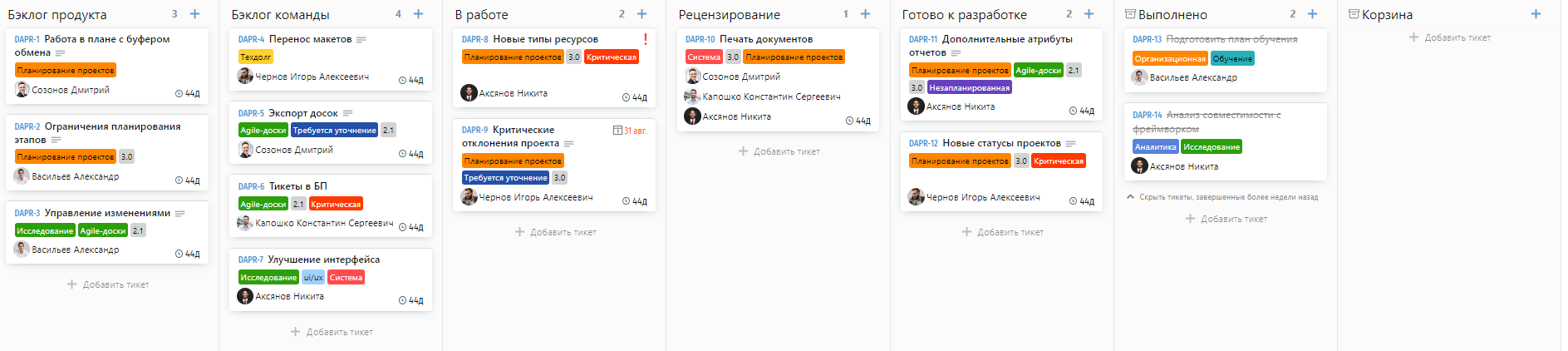The width and height of the screenshot is (1568, 351).
Task: Open description icon on DAPR-3 card
Action: pos(179,214)
